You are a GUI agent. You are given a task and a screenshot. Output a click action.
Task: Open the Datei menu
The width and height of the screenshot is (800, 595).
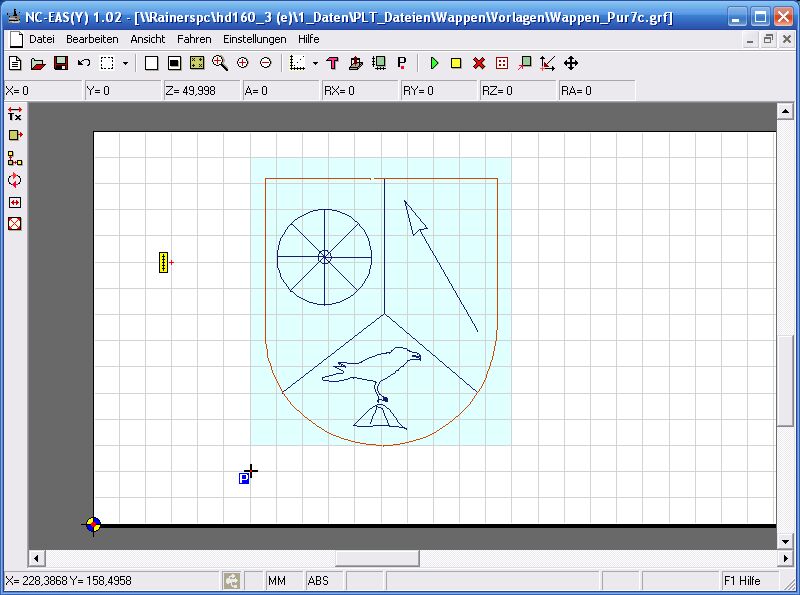[x=42, y=39]
